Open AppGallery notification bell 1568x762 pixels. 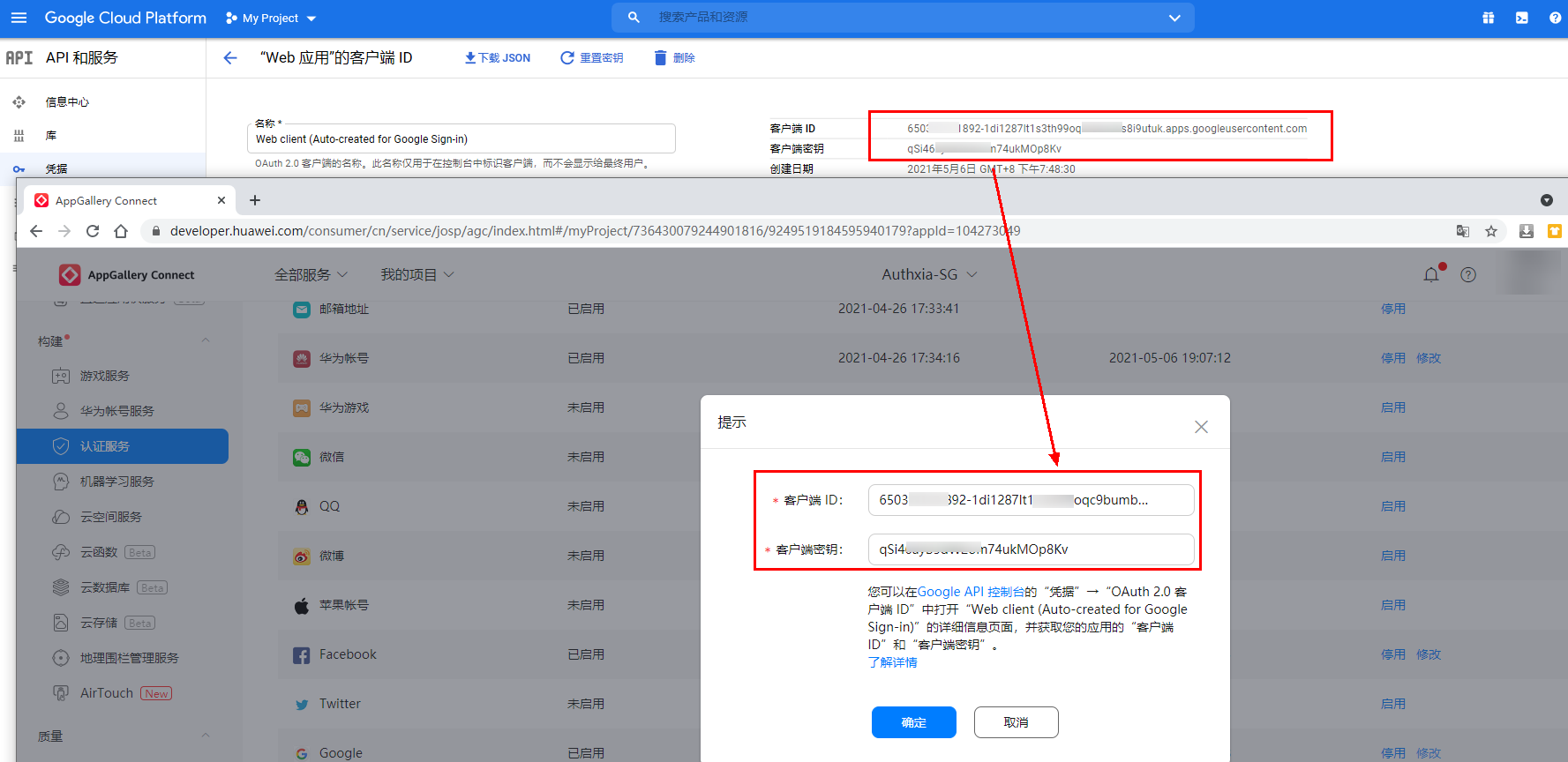[1431, 274]
